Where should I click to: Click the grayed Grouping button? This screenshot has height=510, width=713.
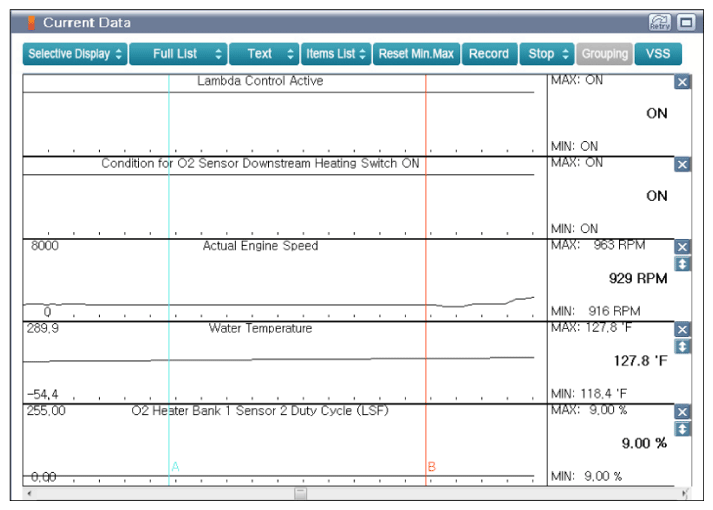click(x=604, y=54)
